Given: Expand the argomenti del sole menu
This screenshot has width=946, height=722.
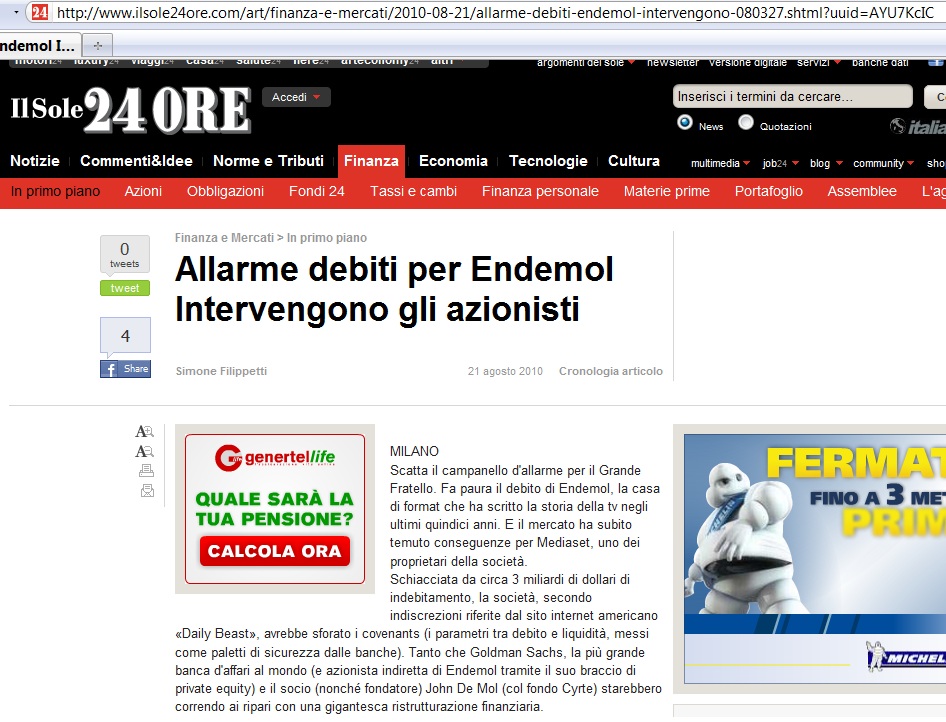Looking at the screenshot, I should (586, 62).
